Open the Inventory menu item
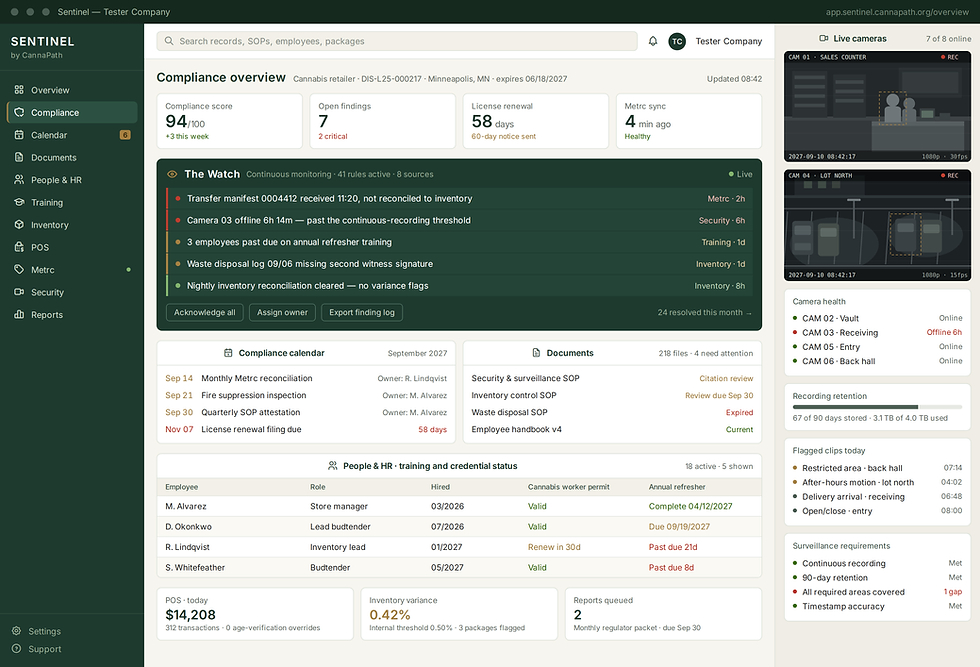The image size is (980, 667). click(72, 225)
